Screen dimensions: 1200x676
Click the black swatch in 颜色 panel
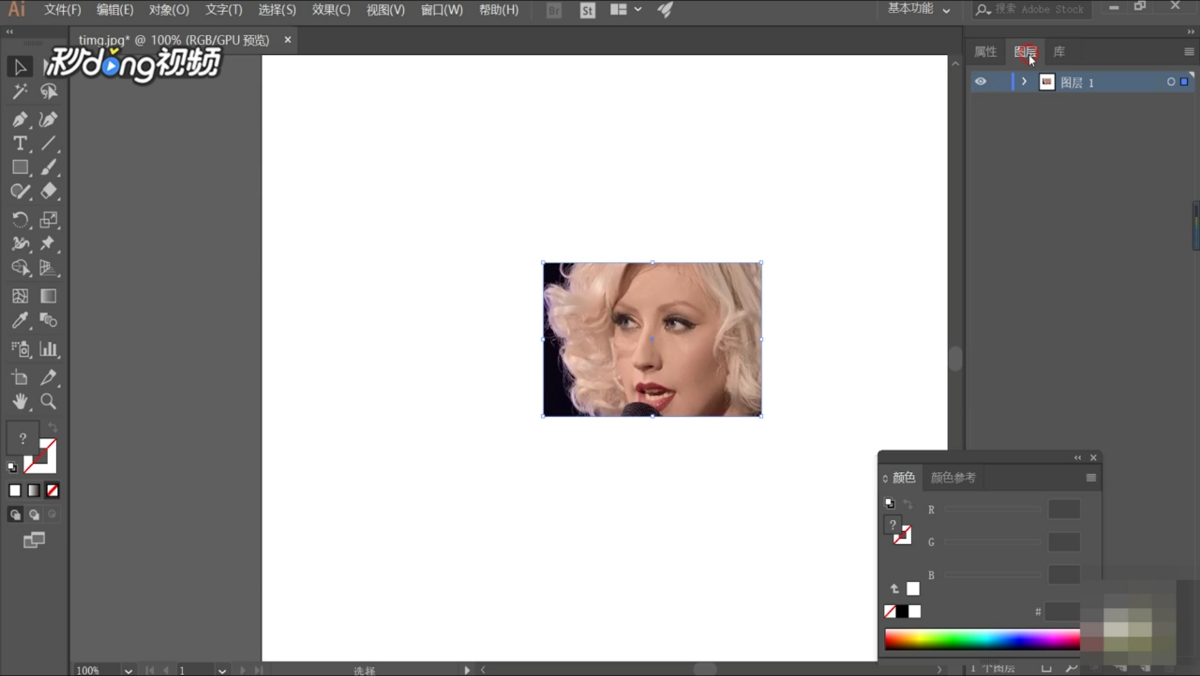click(x=902, y=611)
